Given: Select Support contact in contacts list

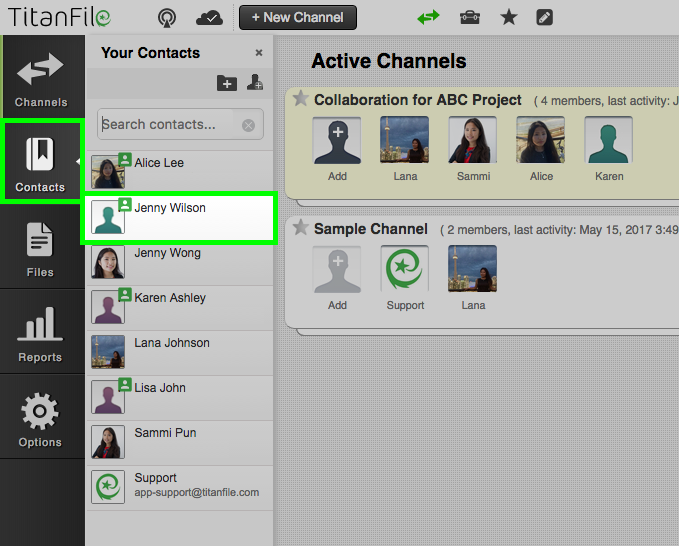Looking at the screenshot, I should click(180, 488).
